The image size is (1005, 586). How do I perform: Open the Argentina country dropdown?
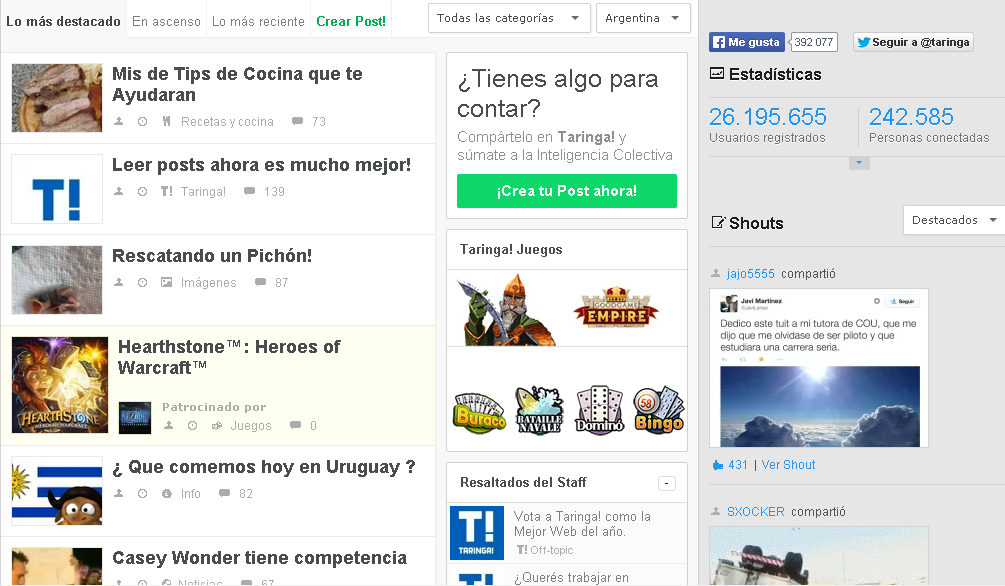[643, 18]
